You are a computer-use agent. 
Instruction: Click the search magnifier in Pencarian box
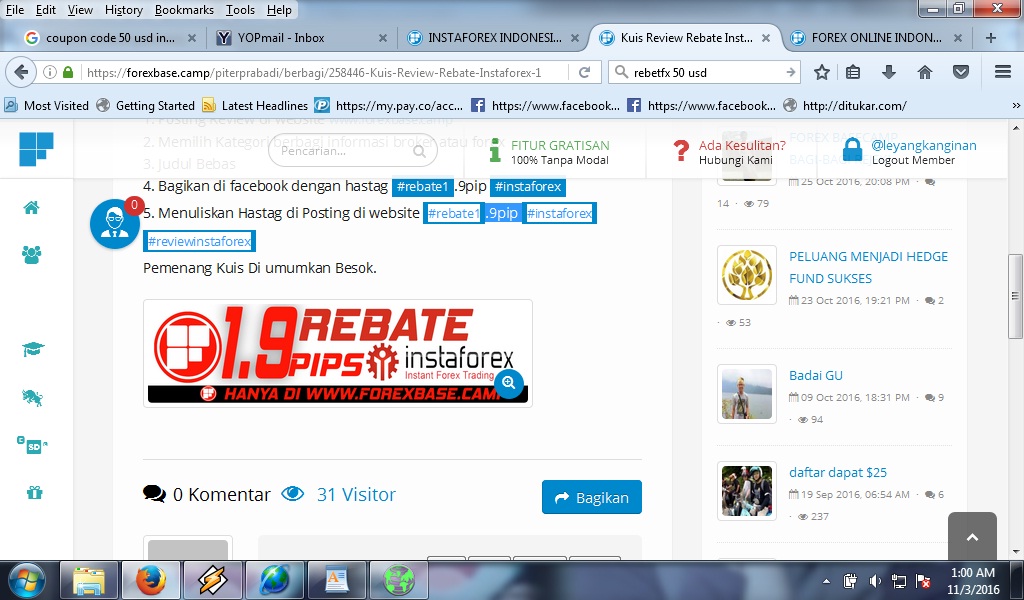tap(420, 151)
